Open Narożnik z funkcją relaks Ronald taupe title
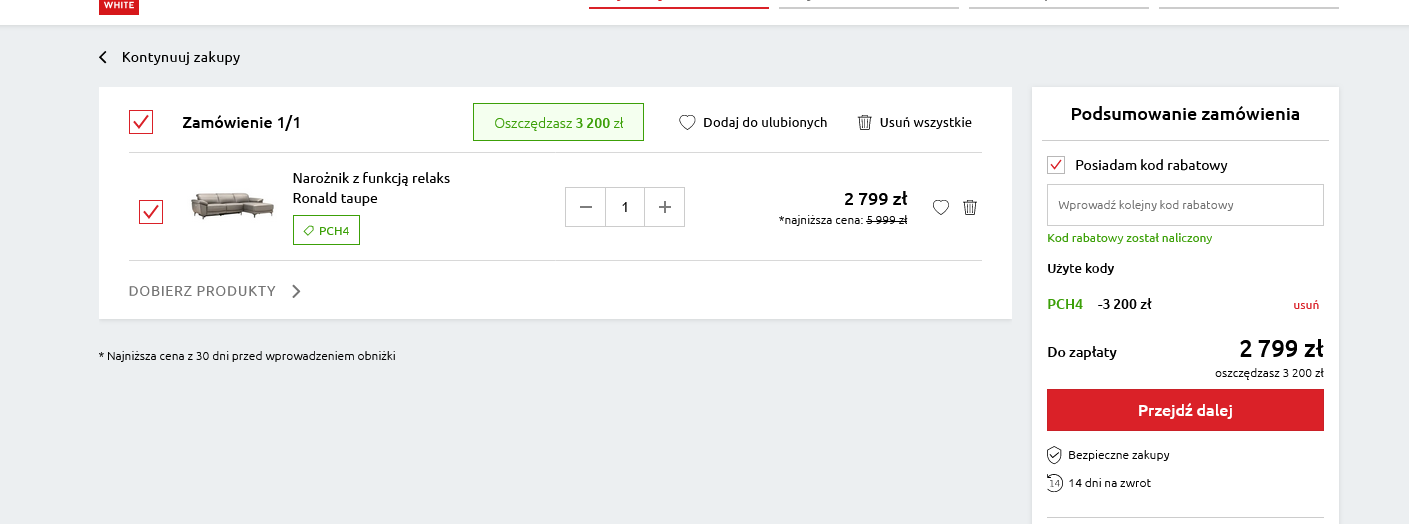The height and width of the screenshot is (524, 1409). pyautogui.click(x=371, y=188)
